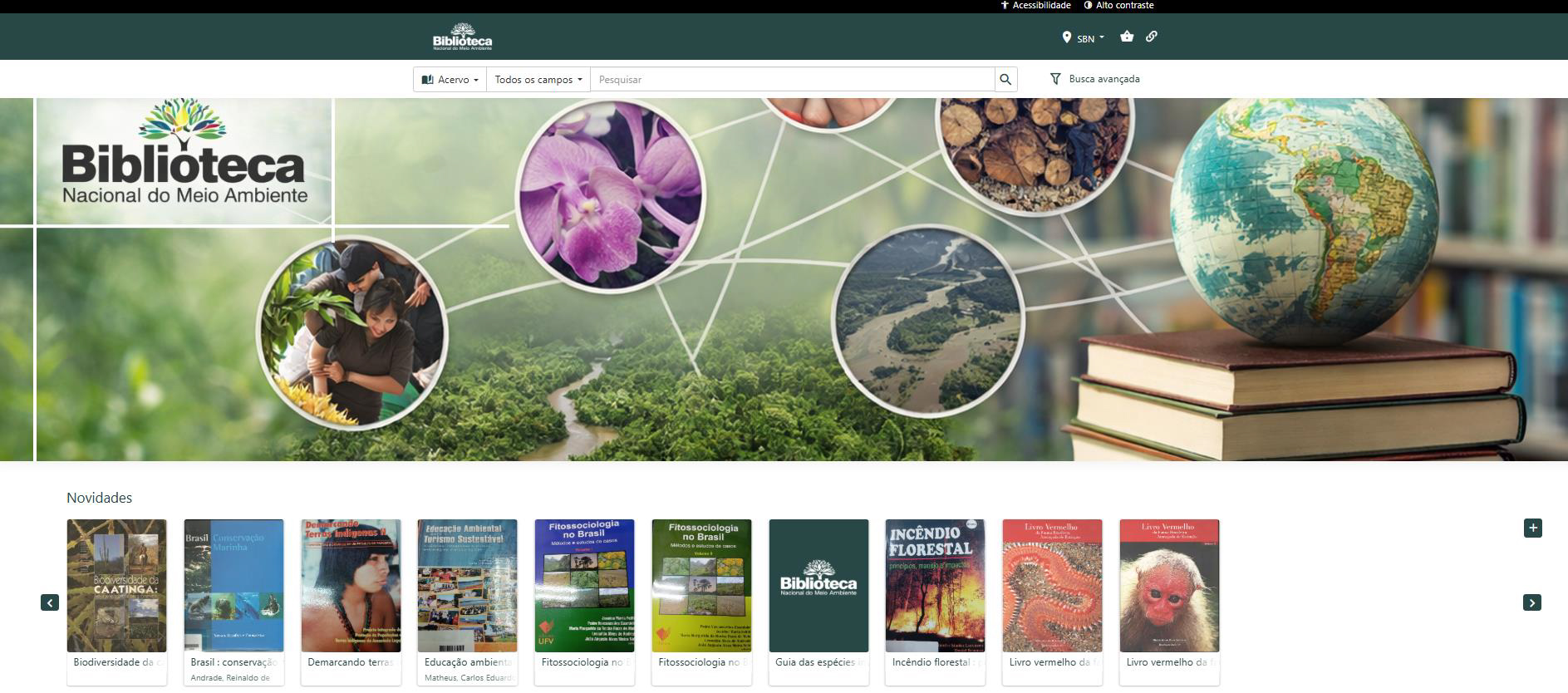Open Brasil: conservação marinha book cover
1568x693 pixels.
(x=233, y=586)
